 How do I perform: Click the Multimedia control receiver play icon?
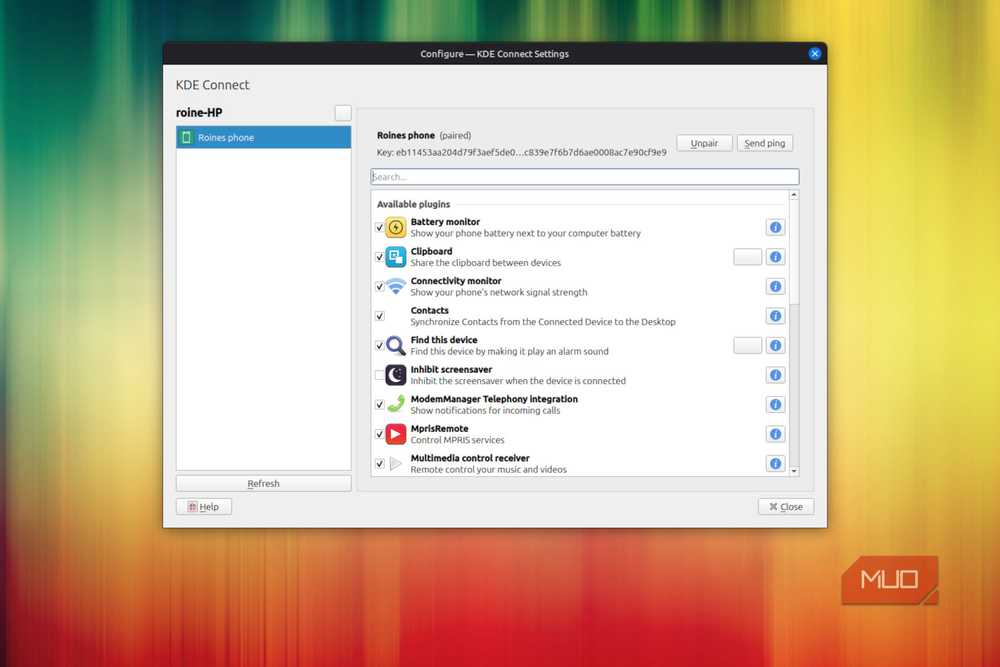pyautogui.click(x=395, y=464)
